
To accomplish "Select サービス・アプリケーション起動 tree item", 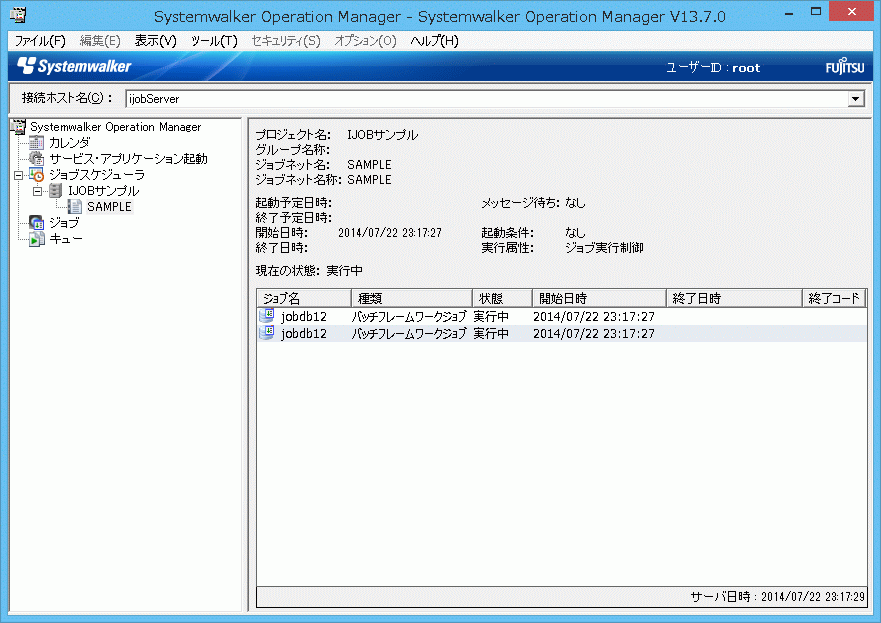I will click(x=128, y=159).
